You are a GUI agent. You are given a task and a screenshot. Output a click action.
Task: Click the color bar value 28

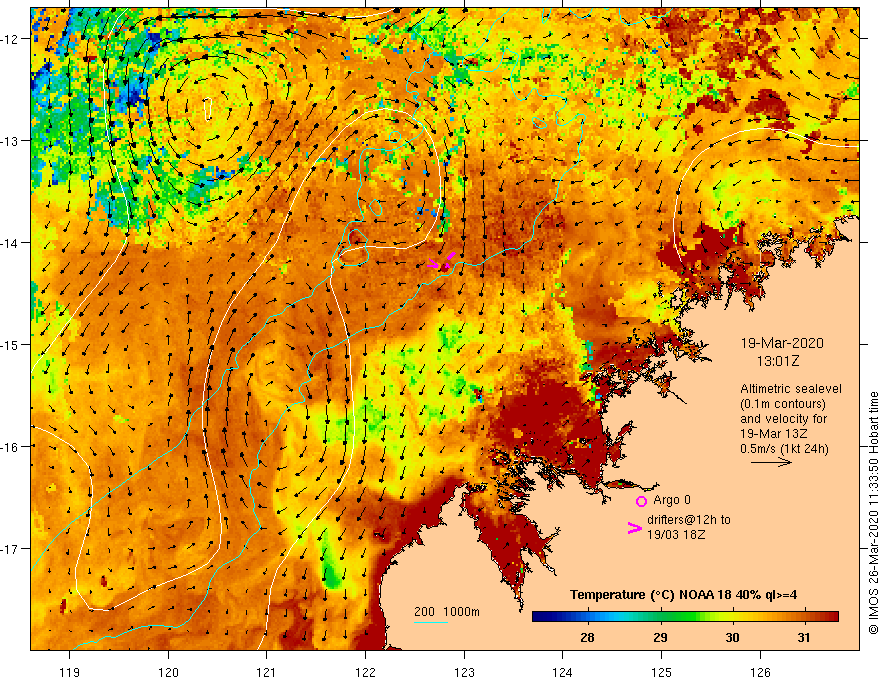(x=588, y=638)
